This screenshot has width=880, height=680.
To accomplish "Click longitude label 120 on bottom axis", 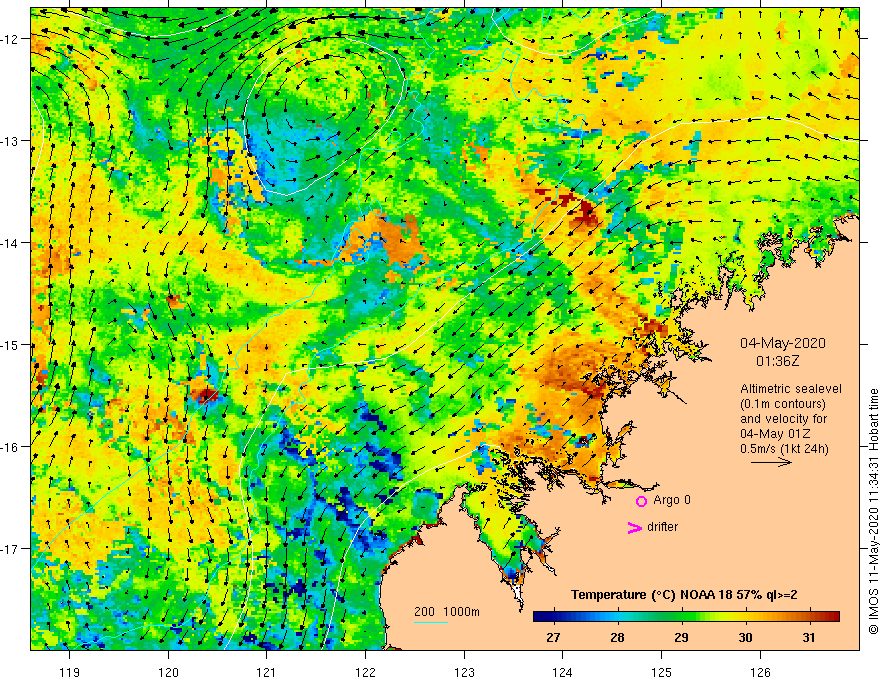I will [168, 672].
